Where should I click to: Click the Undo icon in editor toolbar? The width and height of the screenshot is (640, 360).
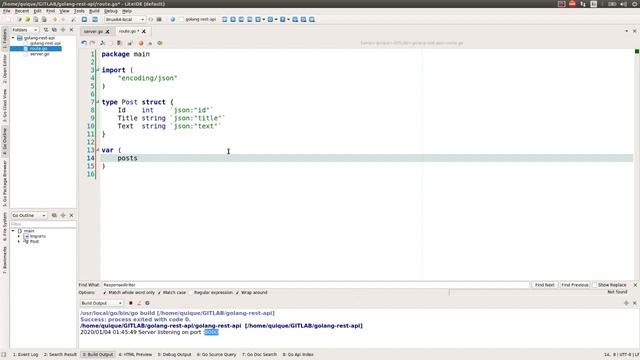tap(84, 43)
